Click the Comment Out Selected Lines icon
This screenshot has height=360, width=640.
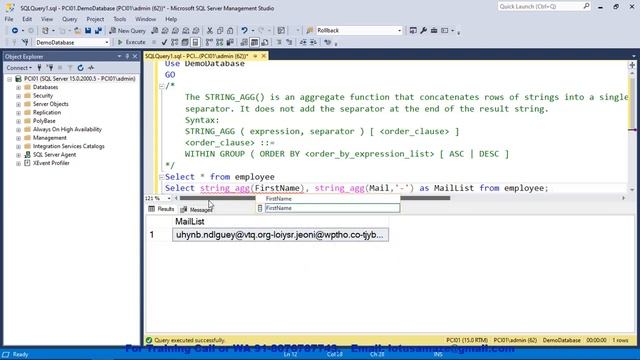[279, 42]
